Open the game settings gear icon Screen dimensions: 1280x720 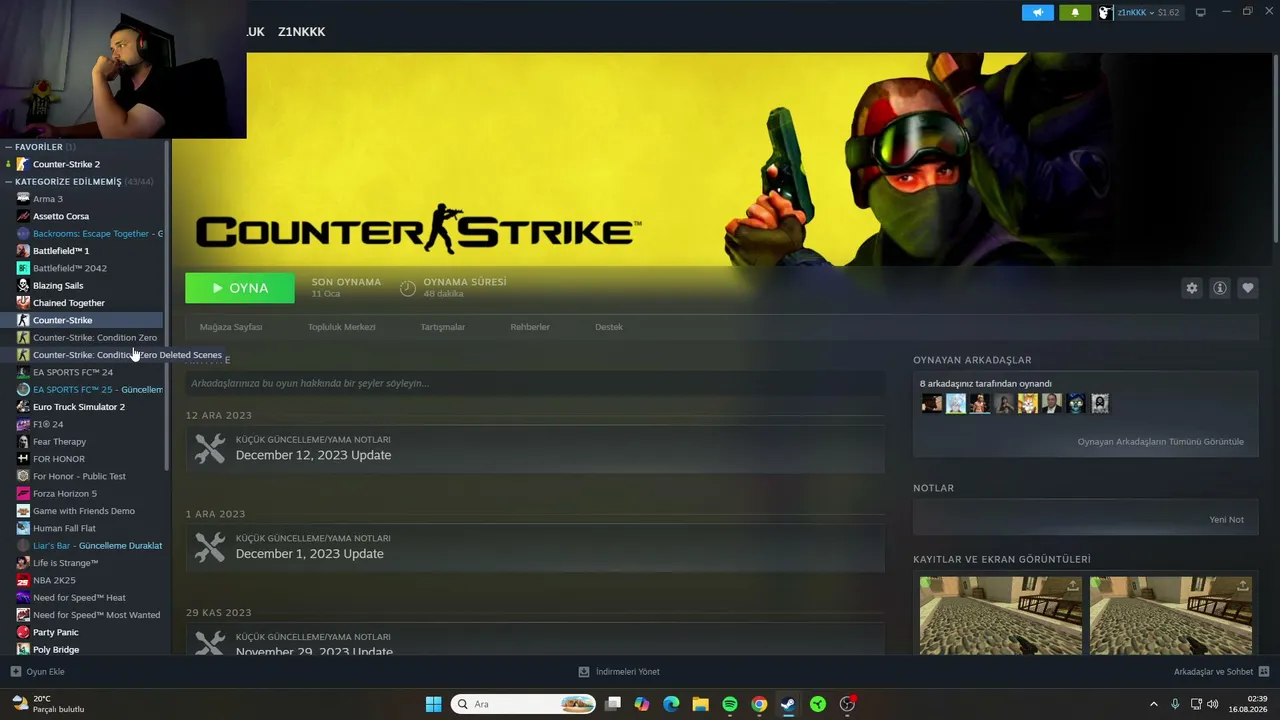1192,288
